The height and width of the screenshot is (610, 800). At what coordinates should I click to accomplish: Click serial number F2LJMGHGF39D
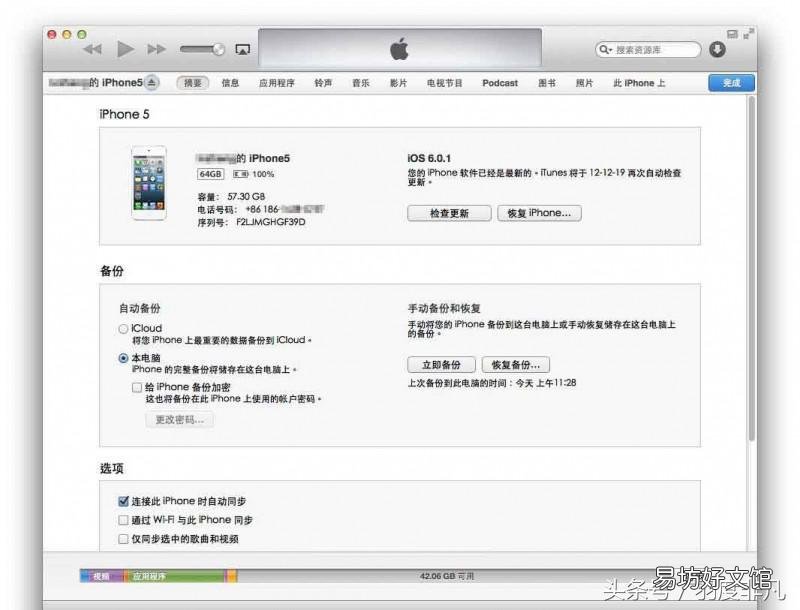pyautogui.click(x=271, y=222)
